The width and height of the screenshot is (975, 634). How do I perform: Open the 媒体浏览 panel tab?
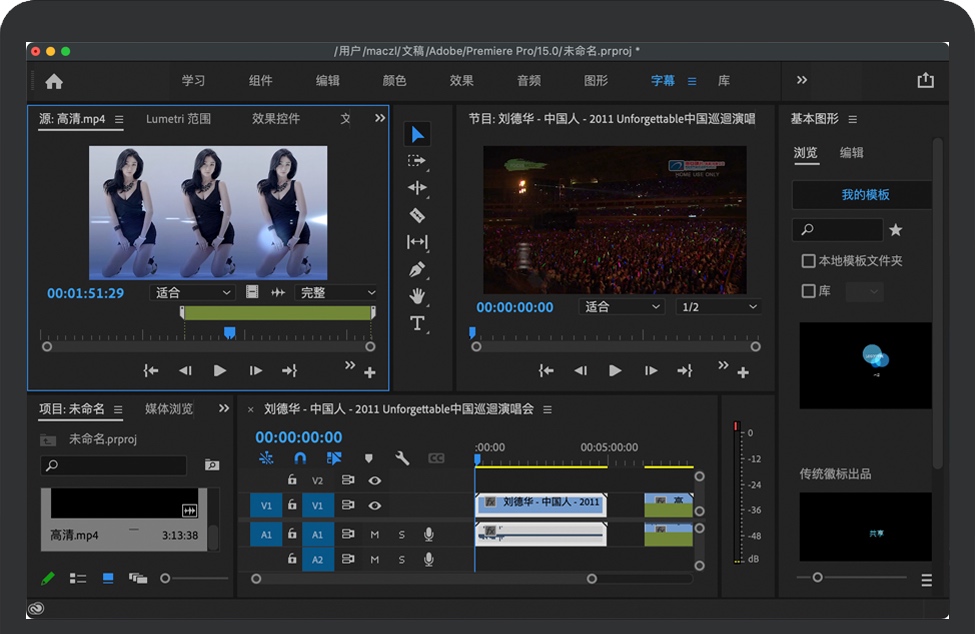(x=169, y=409)
